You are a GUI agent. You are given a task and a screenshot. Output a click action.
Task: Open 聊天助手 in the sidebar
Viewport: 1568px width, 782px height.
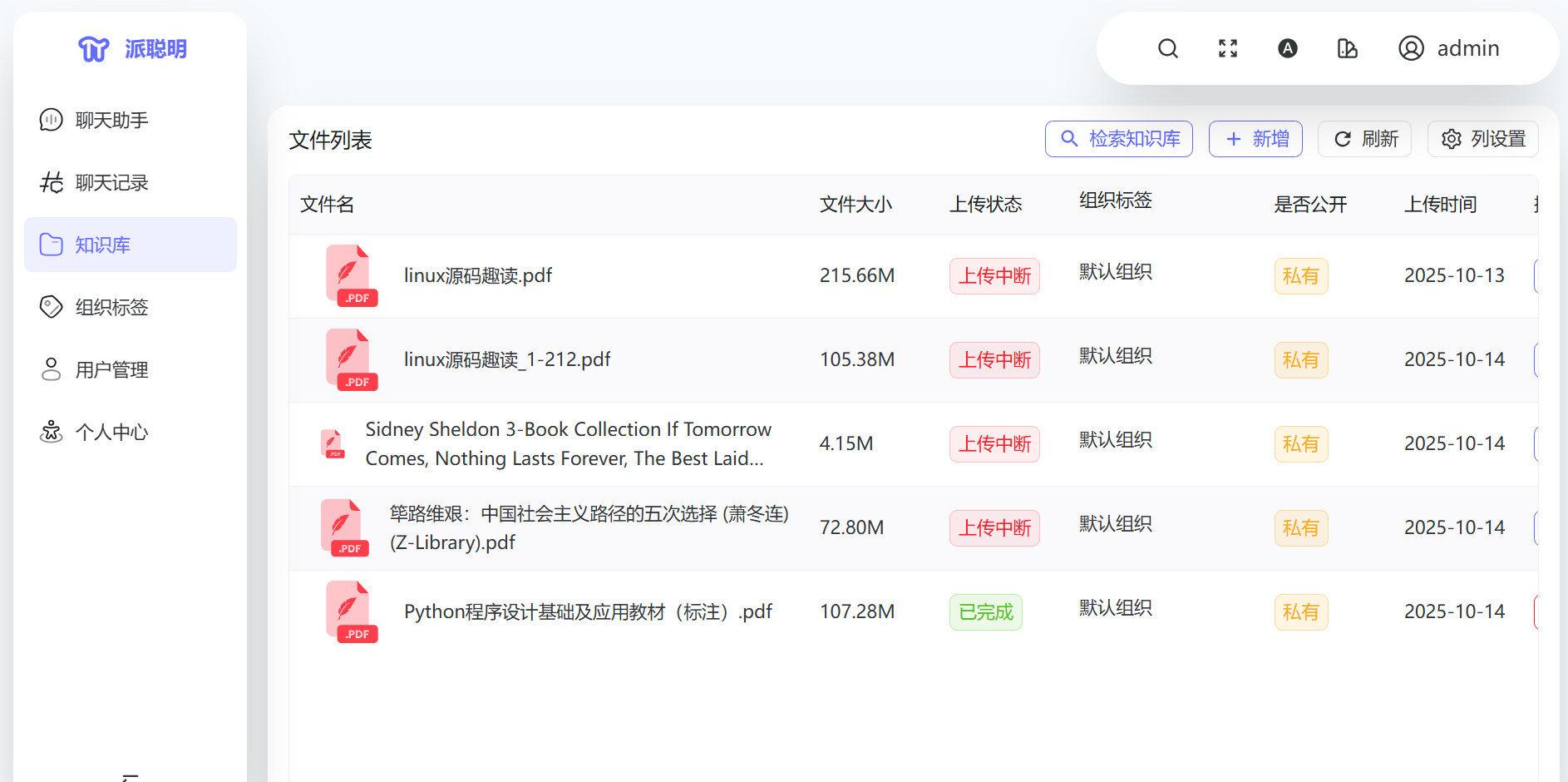131,120
